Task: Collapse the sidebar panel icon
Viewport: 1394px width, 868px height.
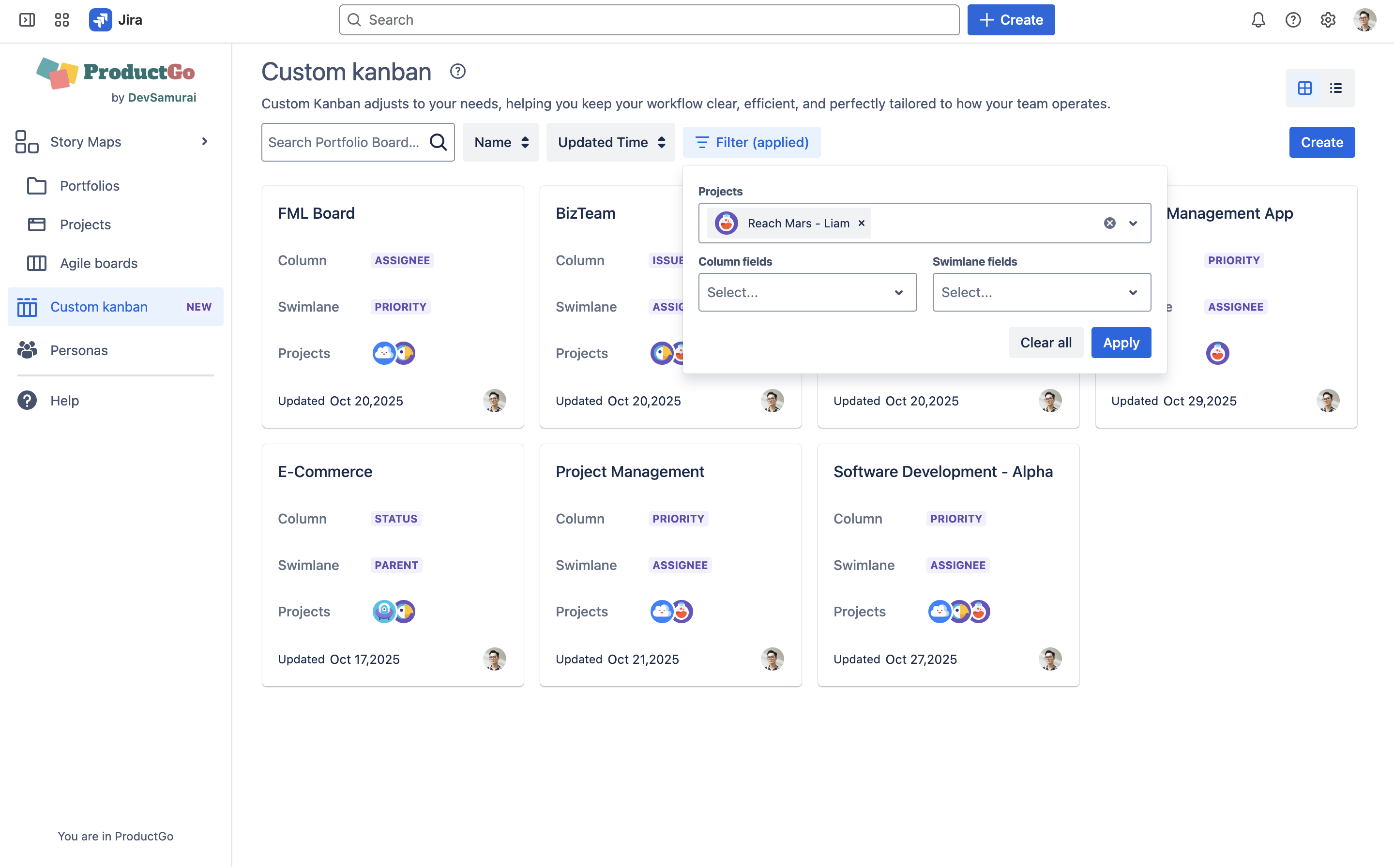Action: coord(27,20)
